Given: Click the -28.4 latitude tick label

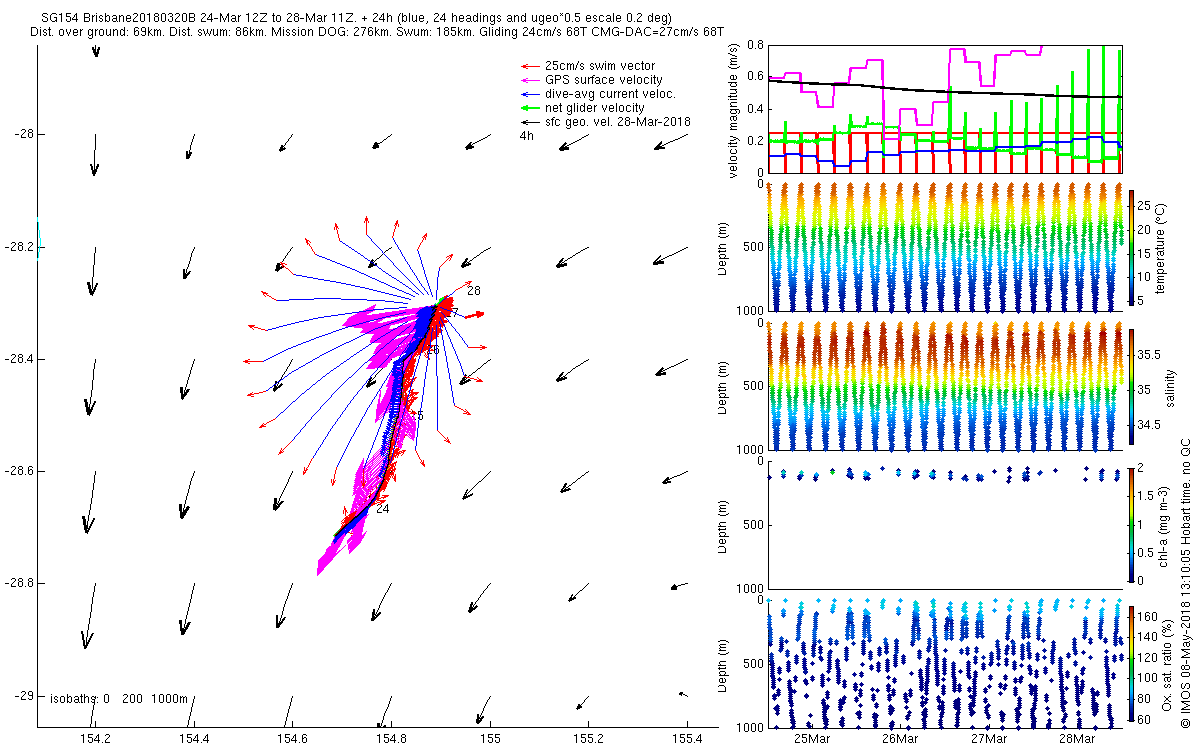Looking at the screenshot, I should pos(18,359).
